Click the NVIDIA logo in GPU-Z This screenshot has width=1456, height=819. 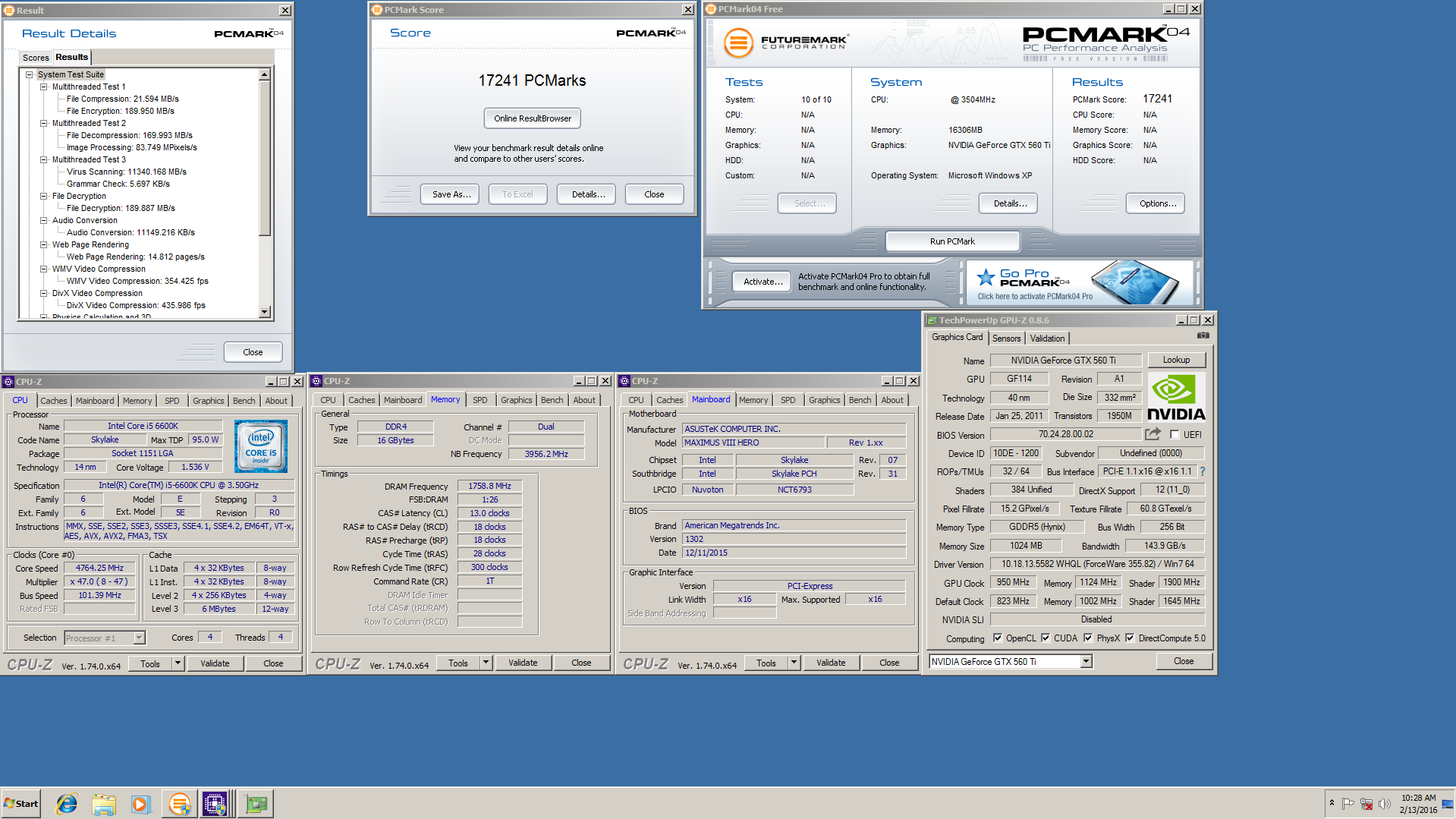pyautogui.click(x=1176, y=397)
